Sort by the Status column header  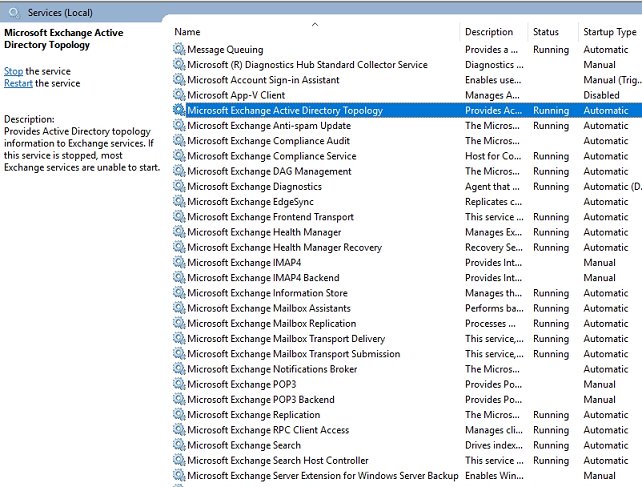(x=546, y=32)
